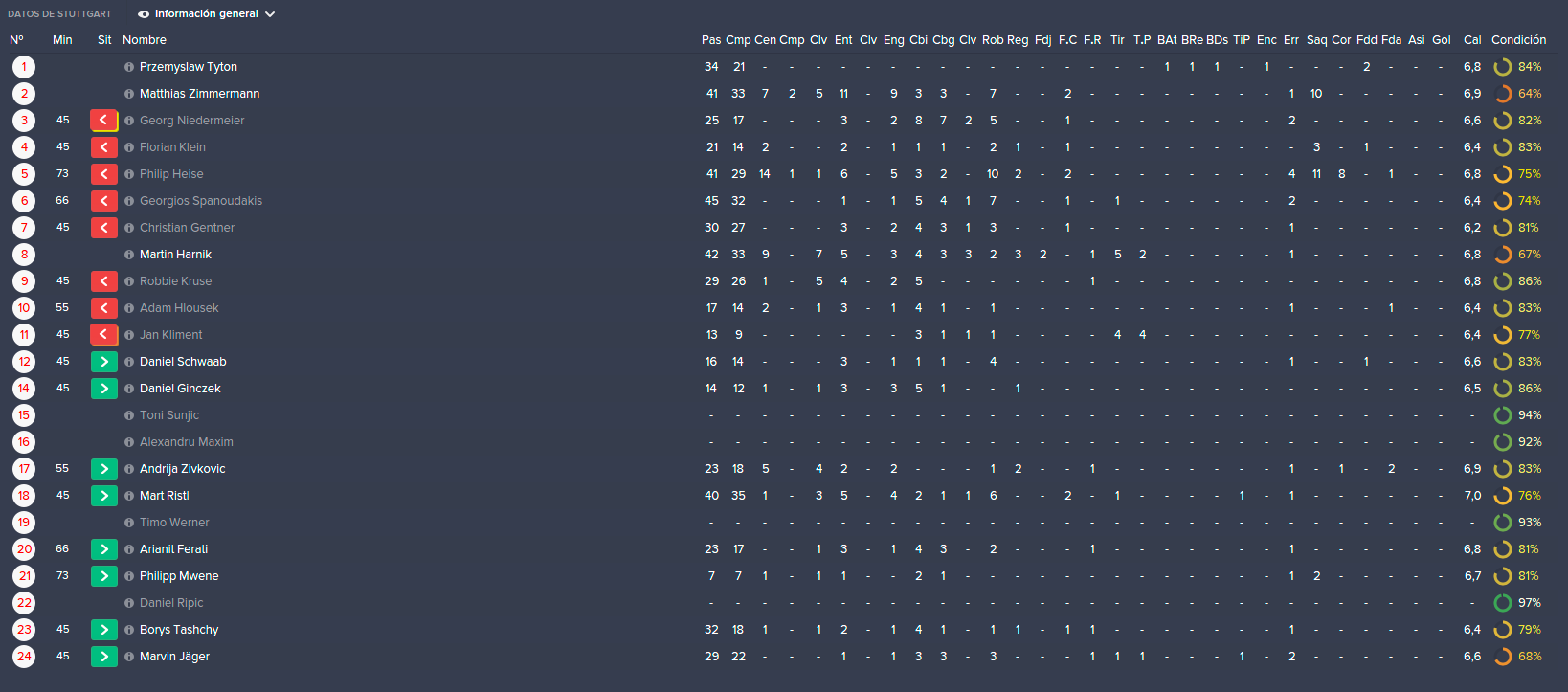
Task: Click the green arrow icon for Andrija Zivkovic
Action: pos(104,469)
